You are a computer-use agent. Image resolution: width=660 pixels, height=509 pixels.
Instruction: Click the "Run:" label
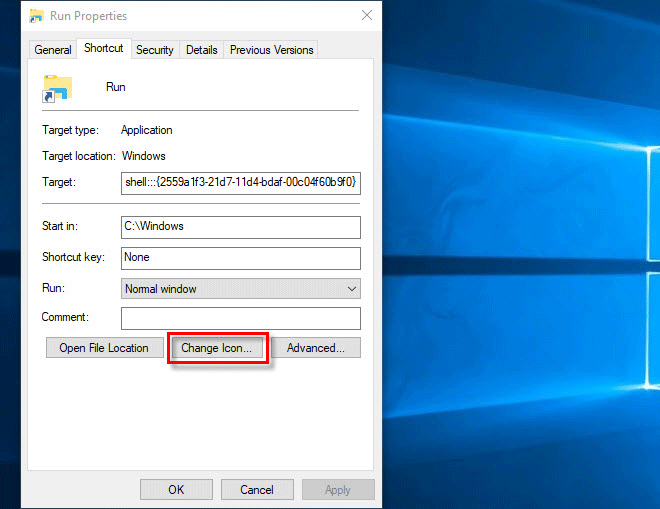[53, 288]
